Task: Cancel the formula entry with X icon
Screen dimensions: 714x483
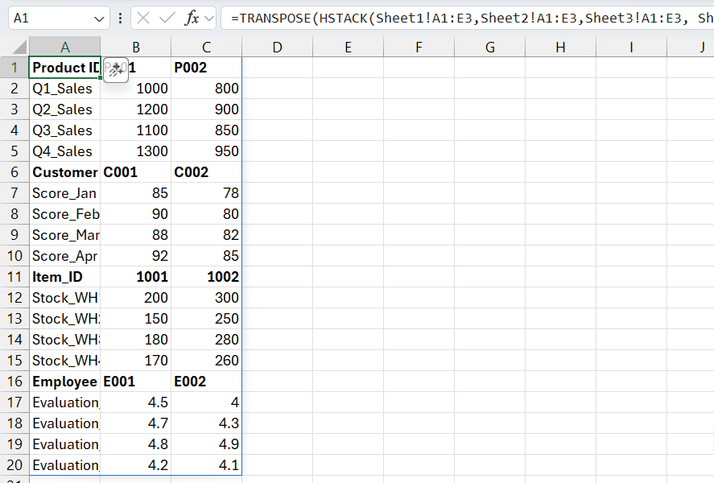Action: [x=143, y=18]
